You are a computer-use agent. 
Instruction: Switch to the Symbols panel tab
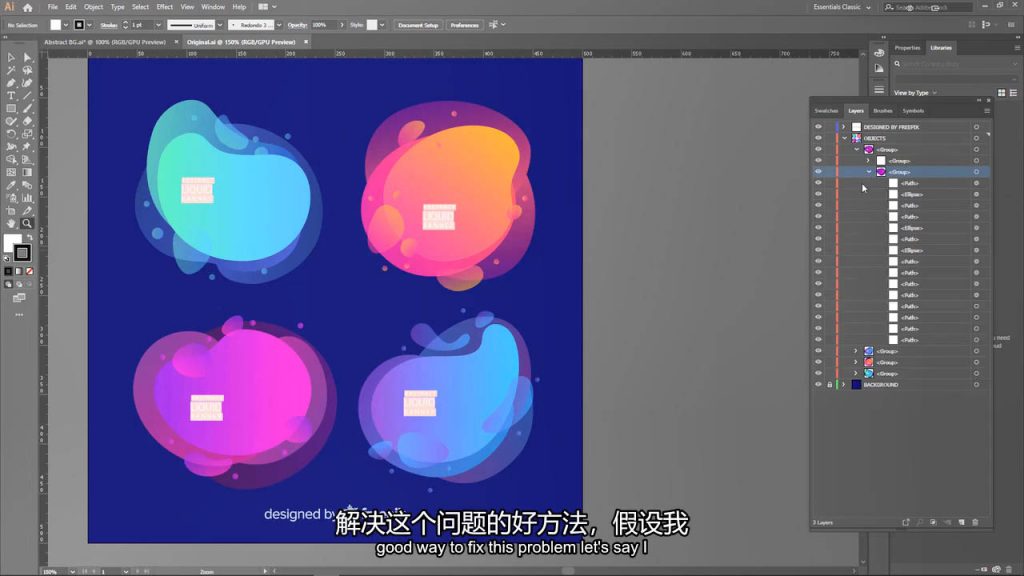[913, 111]
